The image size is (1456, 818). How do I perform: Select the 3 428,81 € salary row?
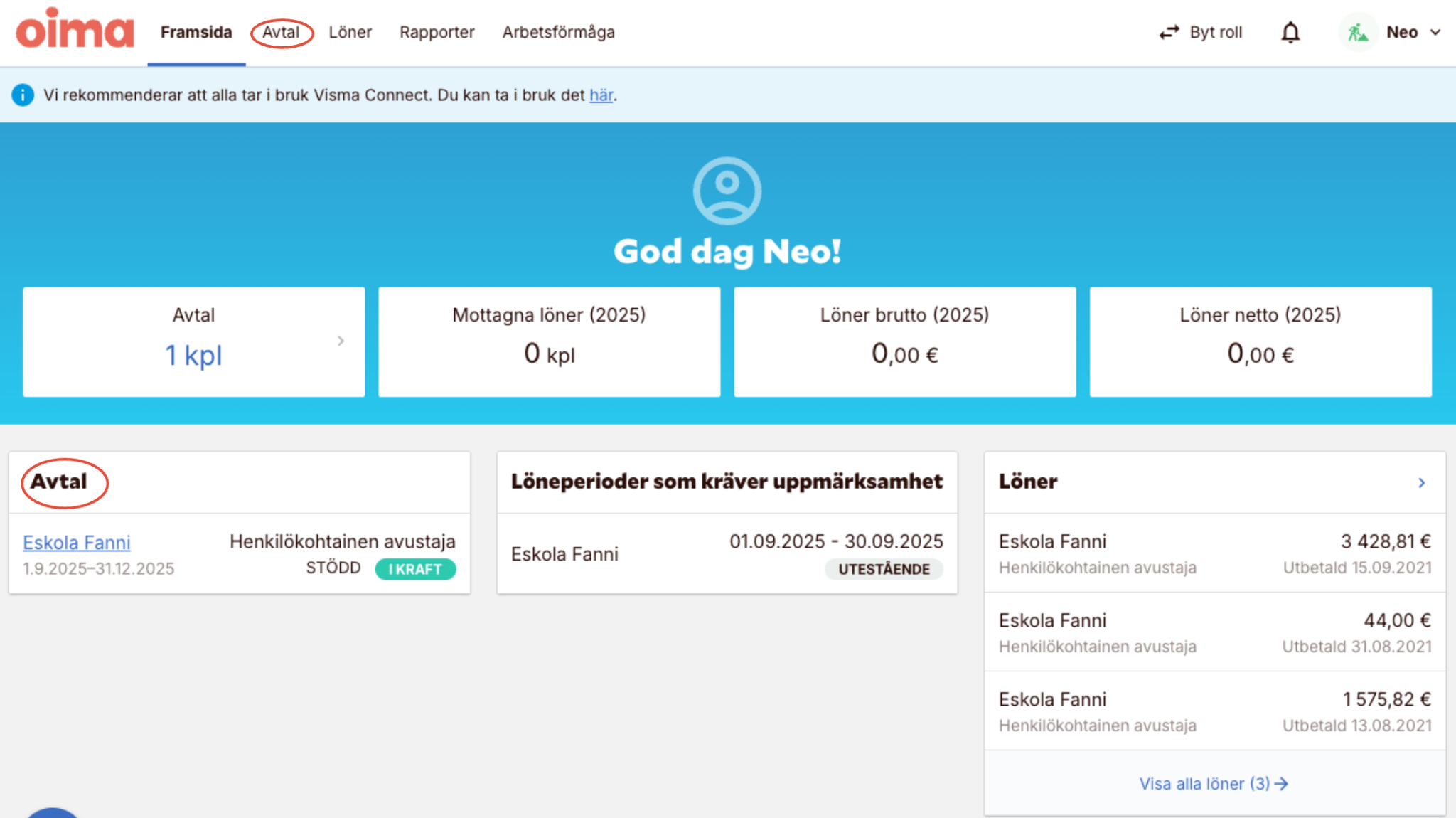(1214, 553)
